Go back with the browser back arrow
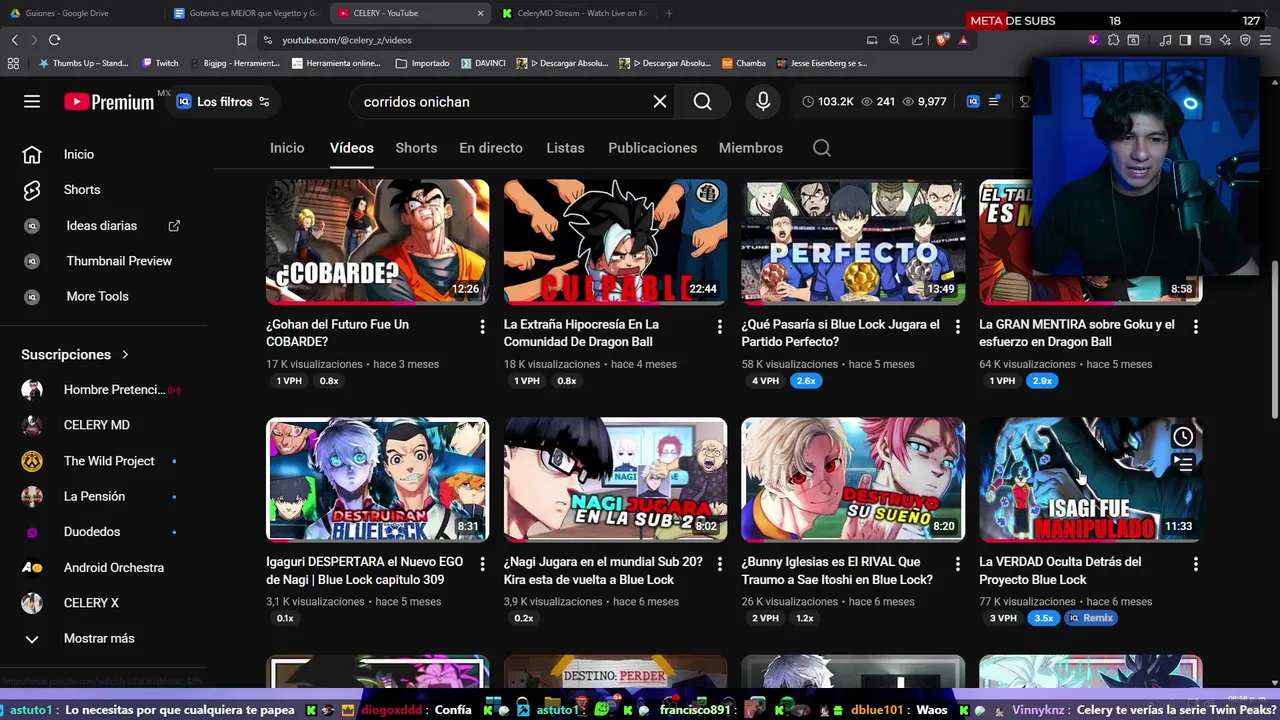 point(14,40)
